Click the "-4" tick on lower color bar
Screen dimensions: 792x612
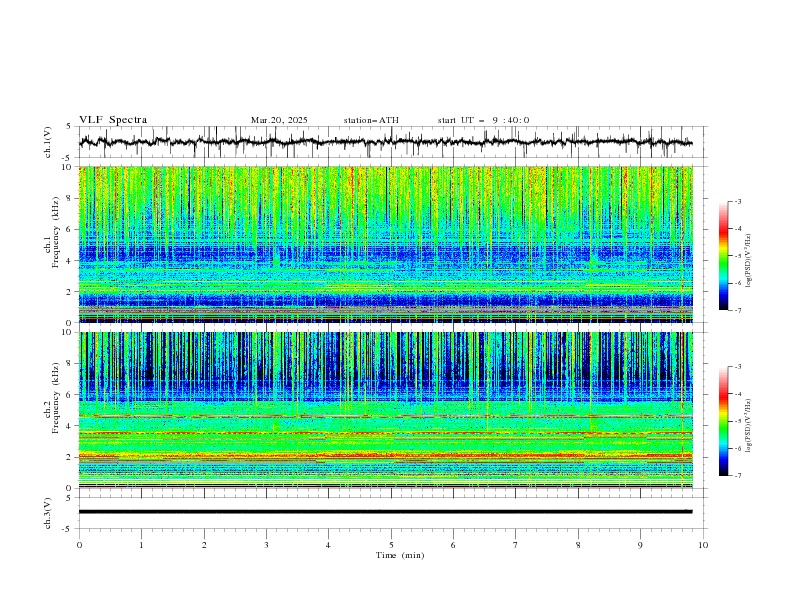(x=738, y=394)
